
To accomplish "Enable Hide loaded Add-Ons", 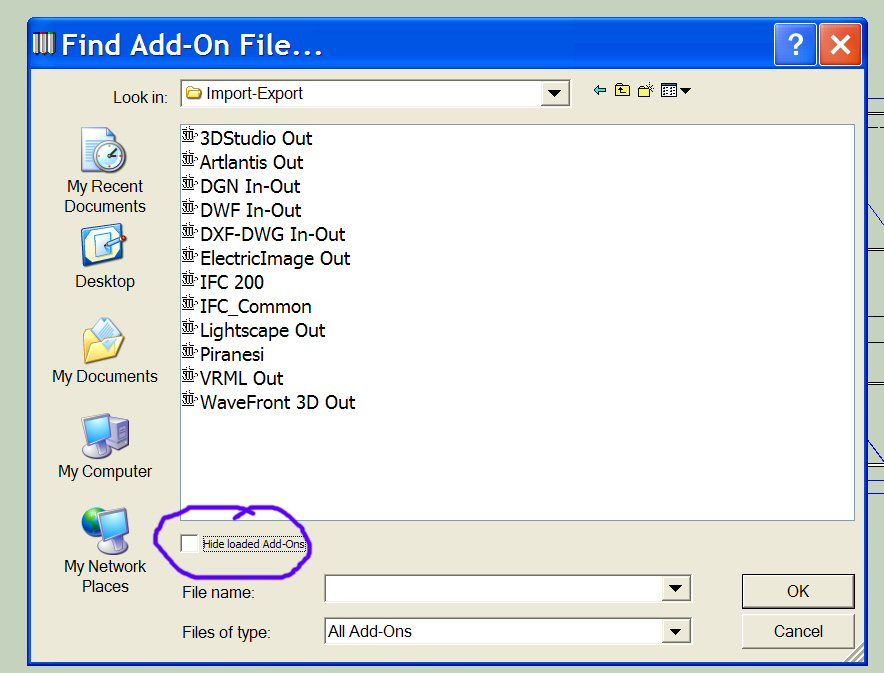I will pyautogui.click(x=189, y=543).
